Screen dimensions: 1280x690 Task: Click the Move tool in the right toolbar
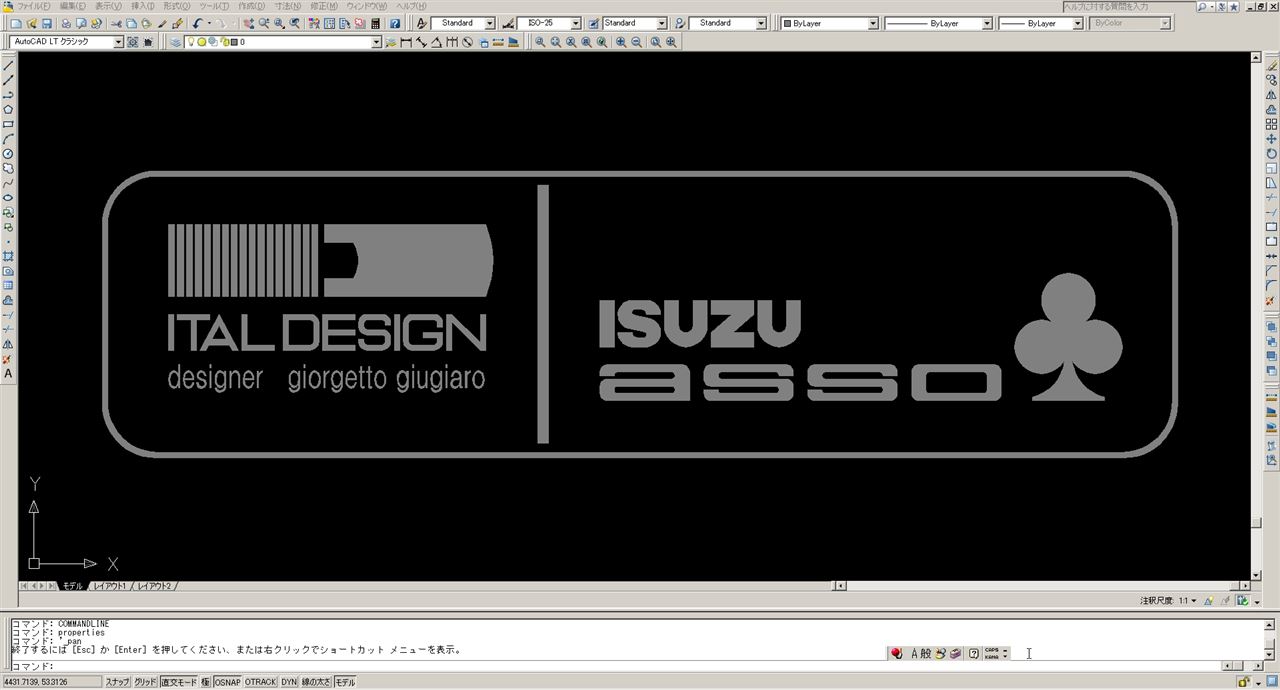click(x=1272, y=139)
